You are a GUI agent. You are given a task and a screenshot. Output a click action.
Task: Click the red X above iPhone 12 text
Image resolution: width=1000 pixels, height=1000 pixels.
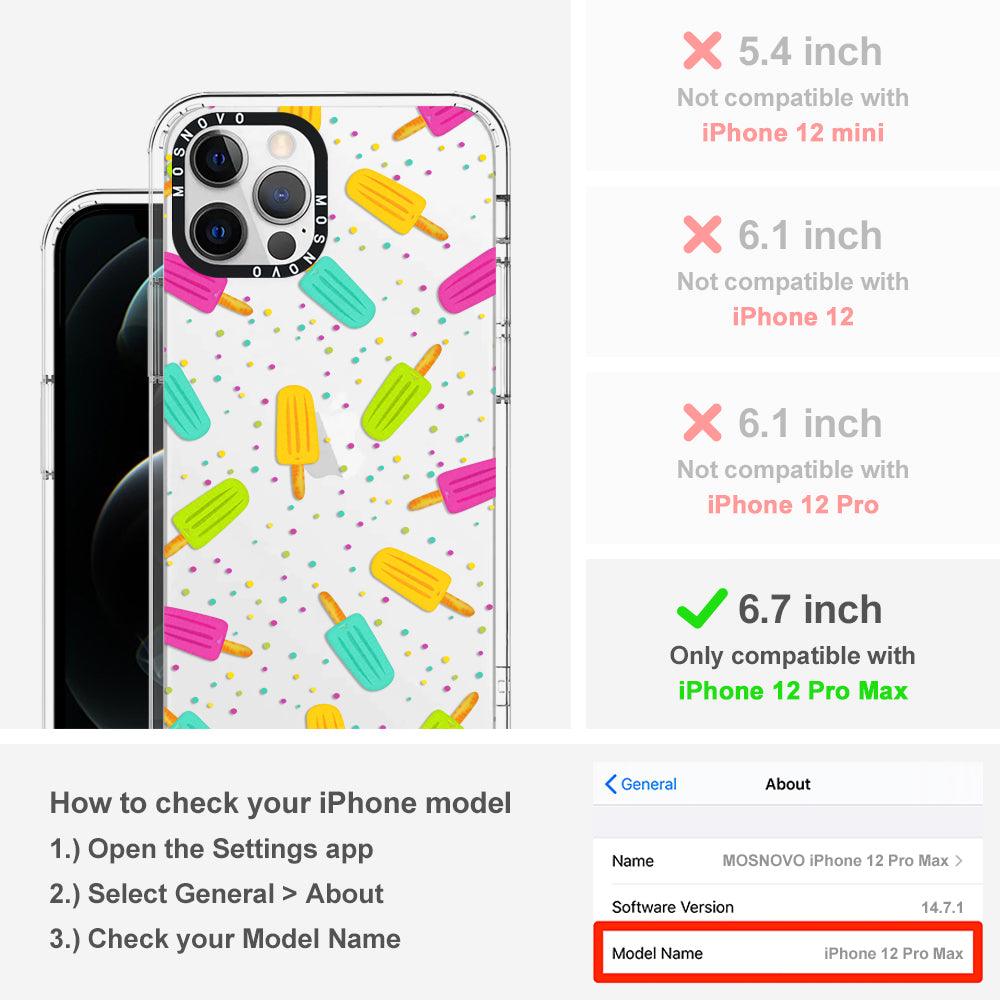coord(702,234)
